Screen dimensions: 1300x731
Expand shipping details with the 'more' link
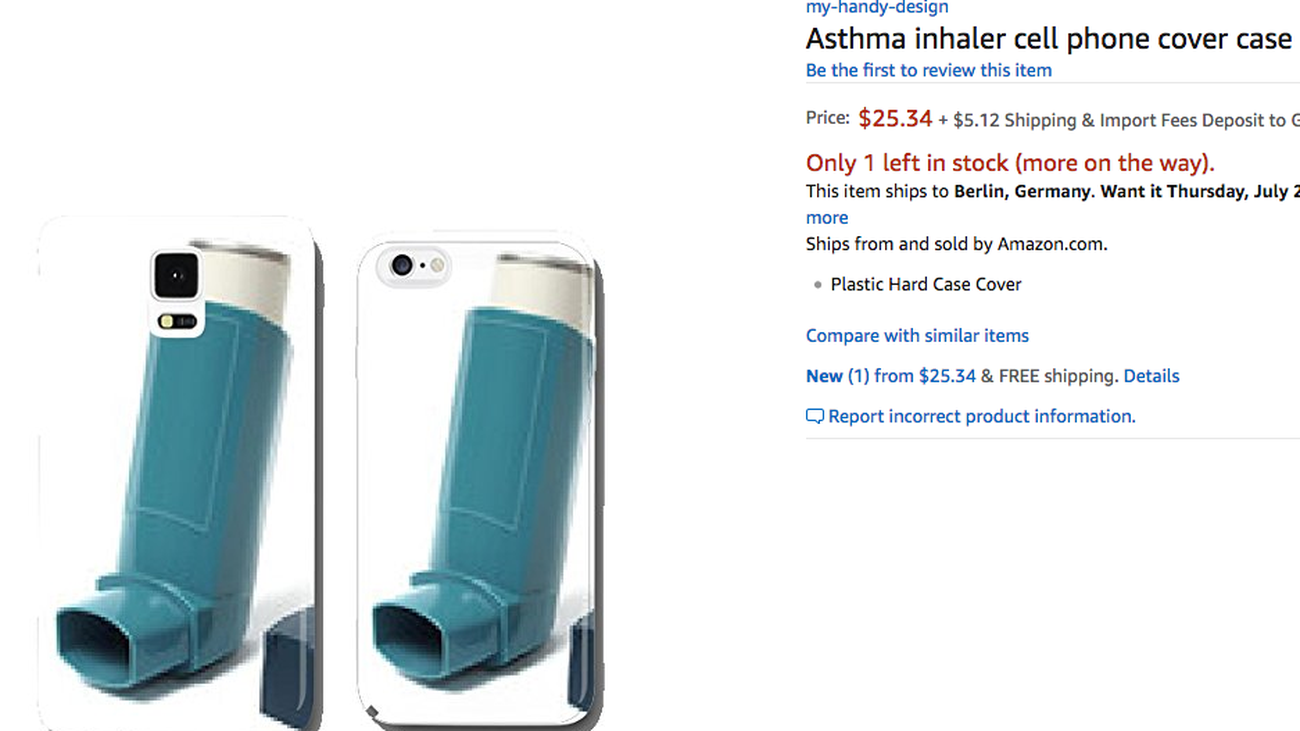[x=827, y=217]
